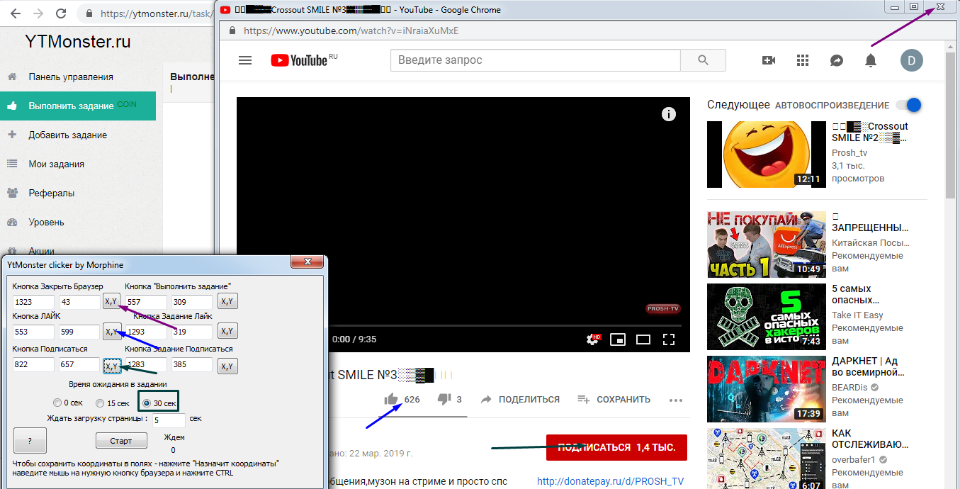Switch to theater mode icon
The height and width of the screenshot is (489, 960).
[643, 339]
